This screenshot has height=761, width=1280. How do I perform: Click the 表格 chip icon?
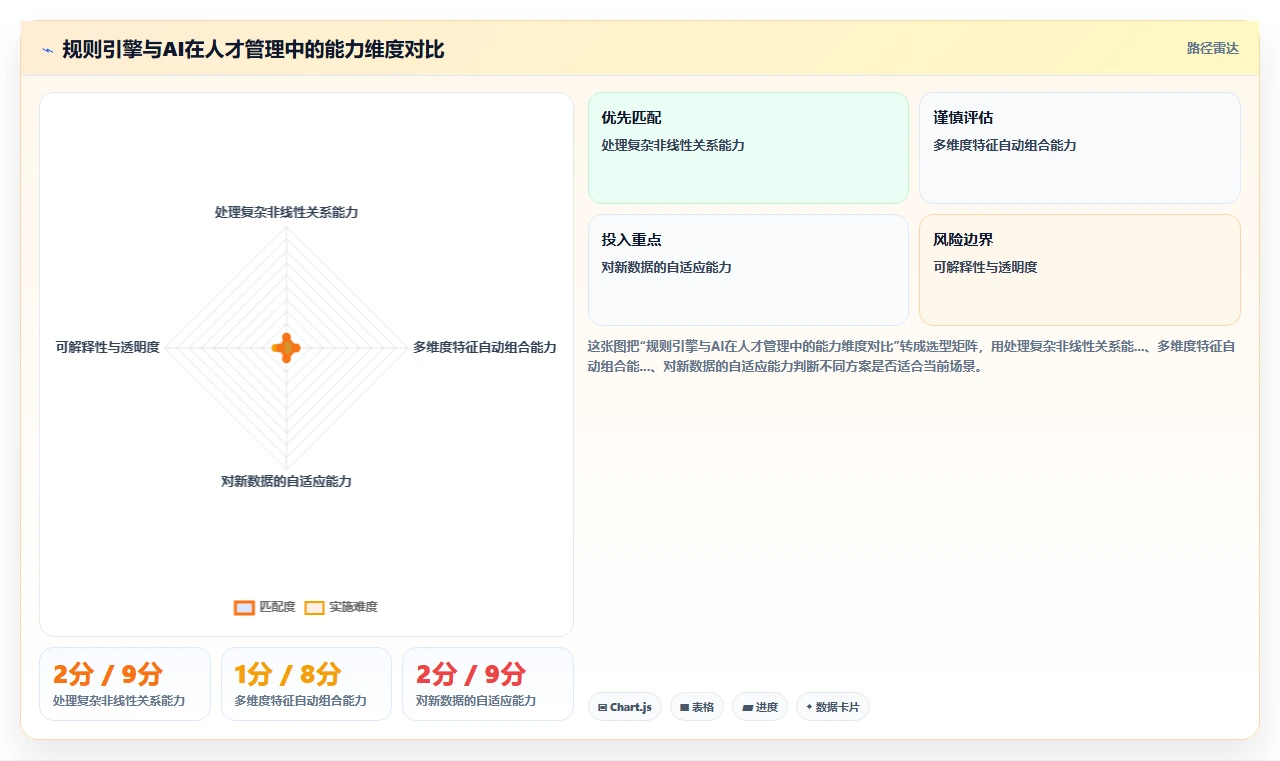pos(685,707)
